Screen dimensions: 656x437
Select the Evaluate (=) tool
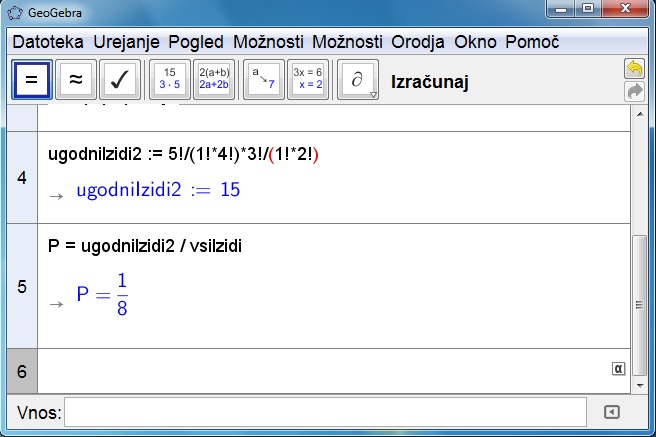click(x=32, y=79)
